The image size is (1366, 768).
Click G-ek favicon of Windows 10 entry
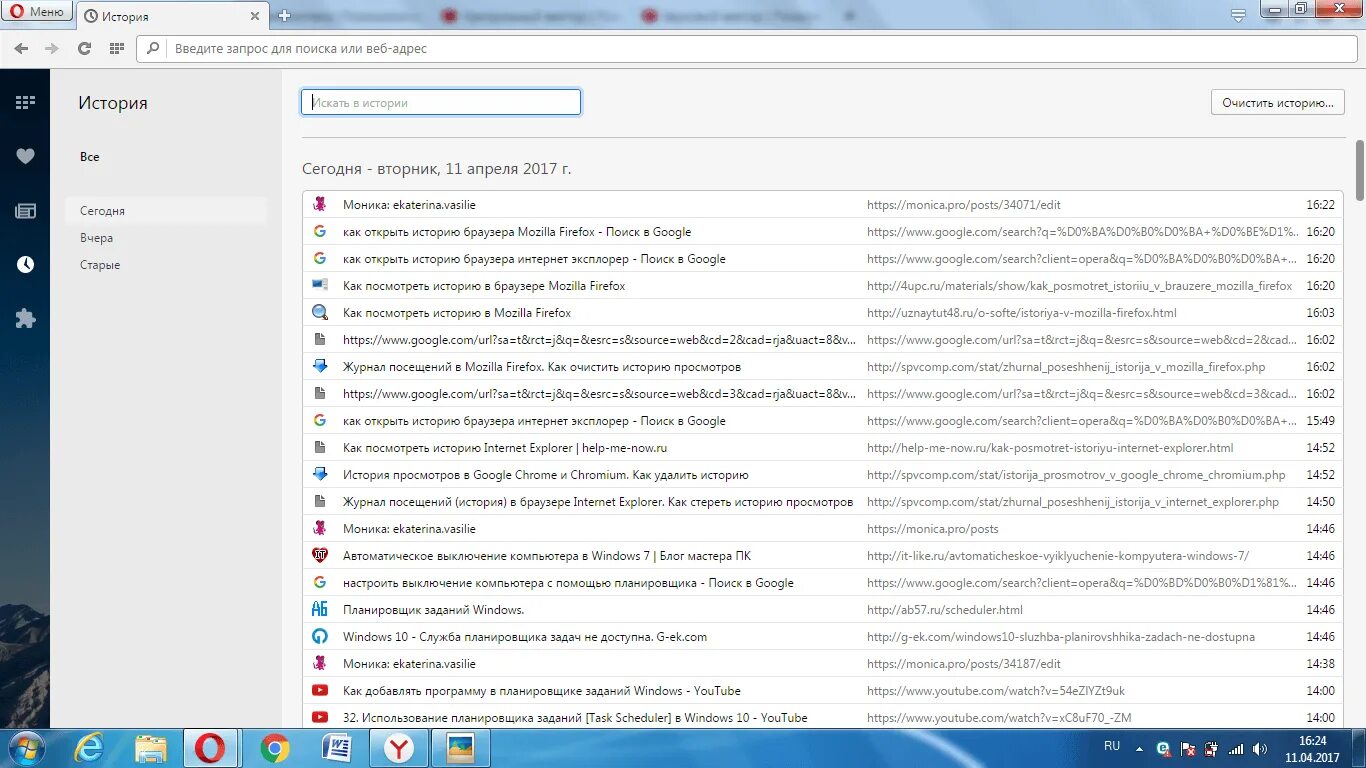click(320, 636)
